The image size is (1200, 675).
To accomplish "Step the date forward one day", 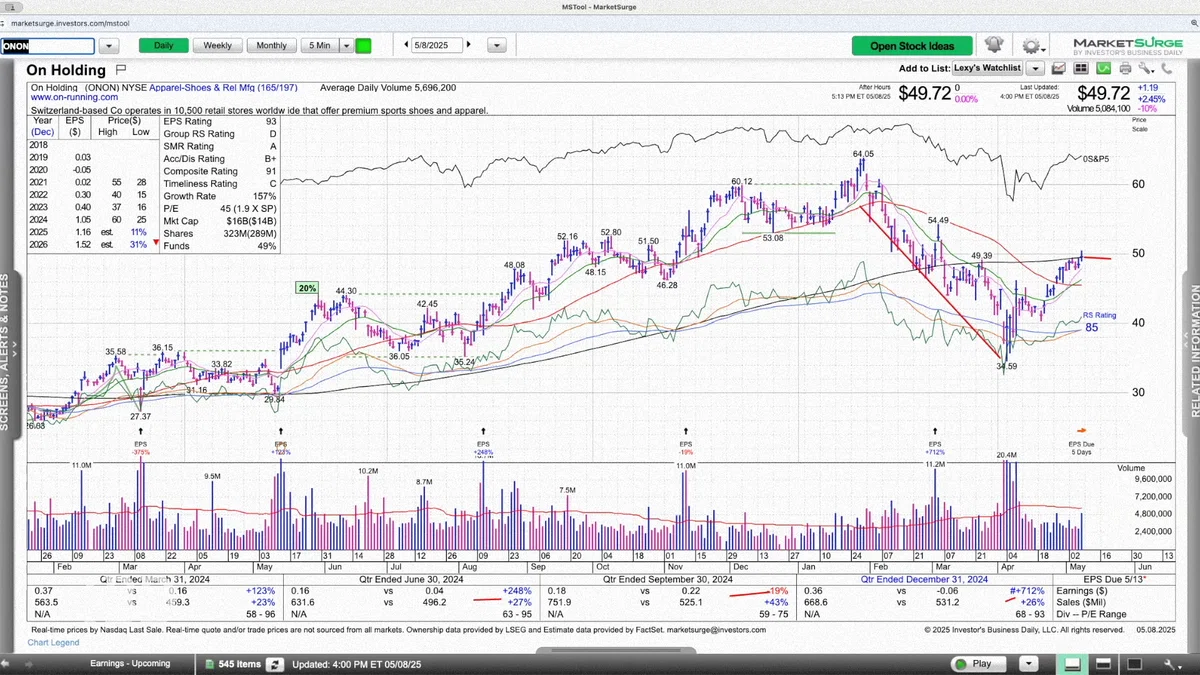I will [469, 45].
